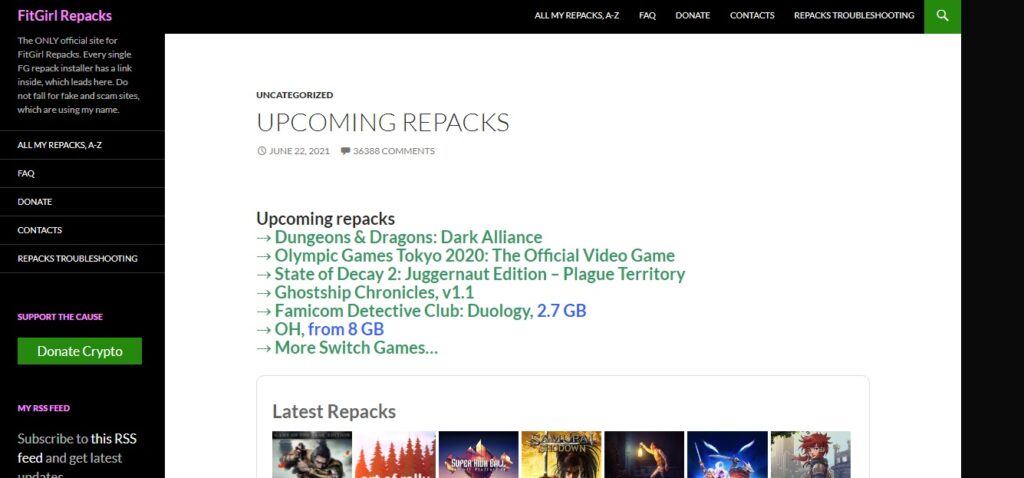Click the 'Latest Repacks' heading

point(334,412)
